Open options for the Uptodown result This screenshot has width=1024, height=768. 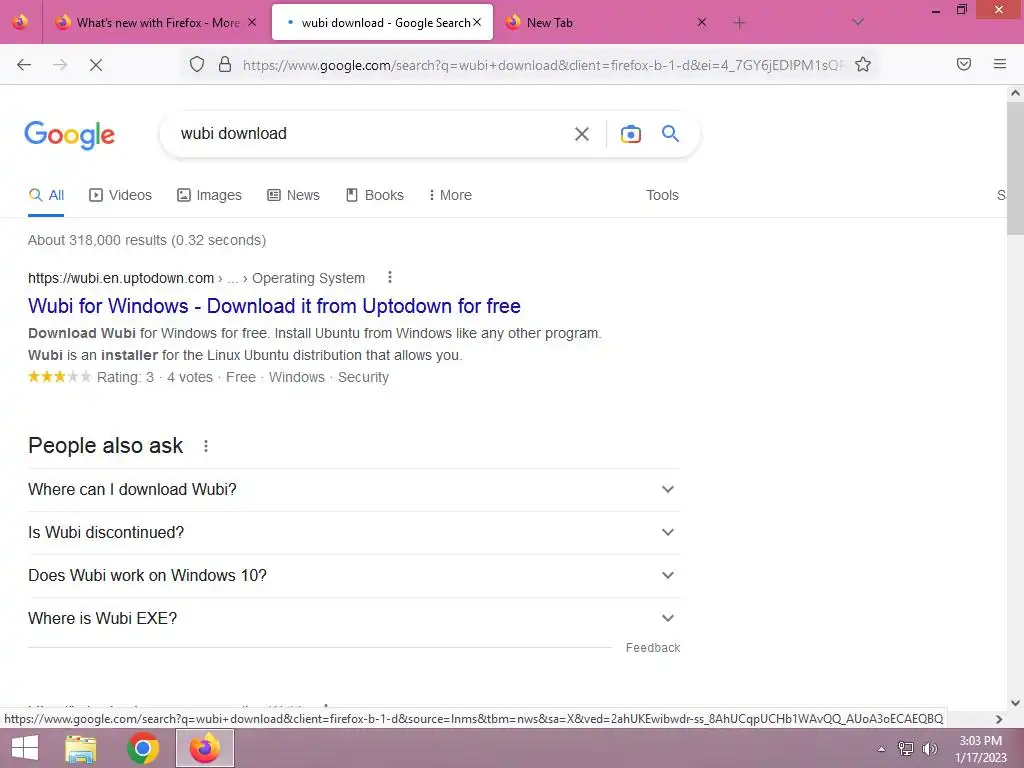390,278
